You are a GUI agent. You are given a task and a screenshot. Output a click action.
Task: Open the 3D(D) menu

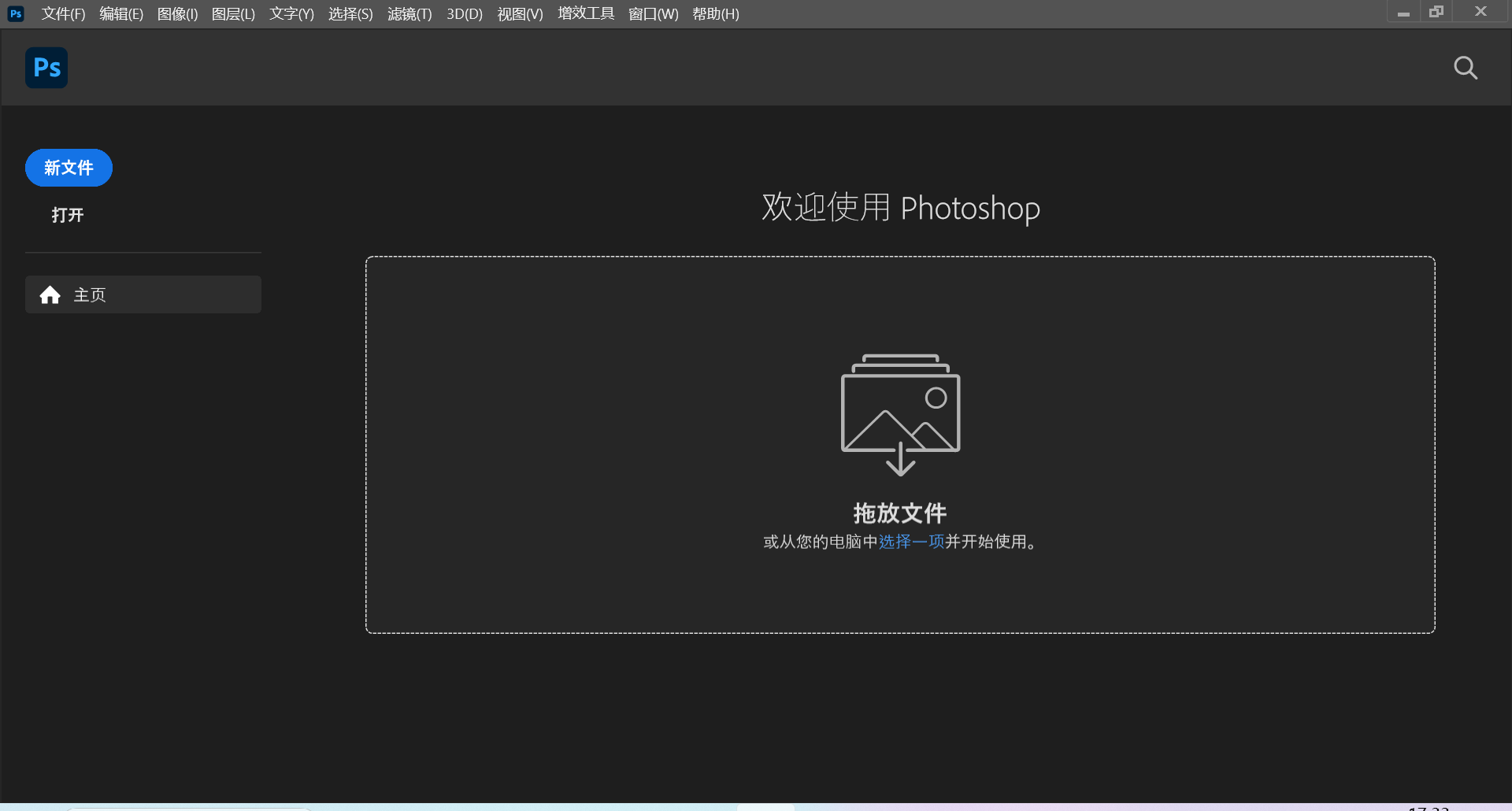coord(465,13)
